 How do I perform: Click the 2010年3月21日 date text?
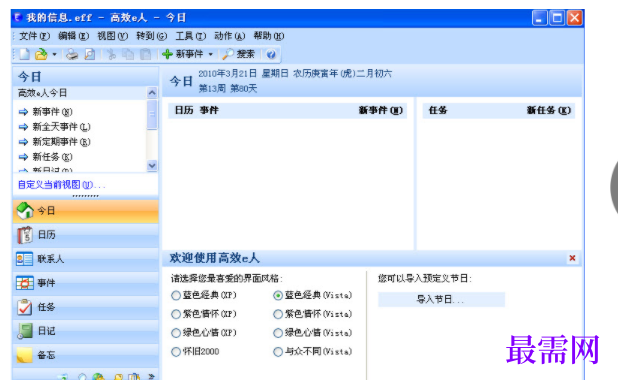227,74
